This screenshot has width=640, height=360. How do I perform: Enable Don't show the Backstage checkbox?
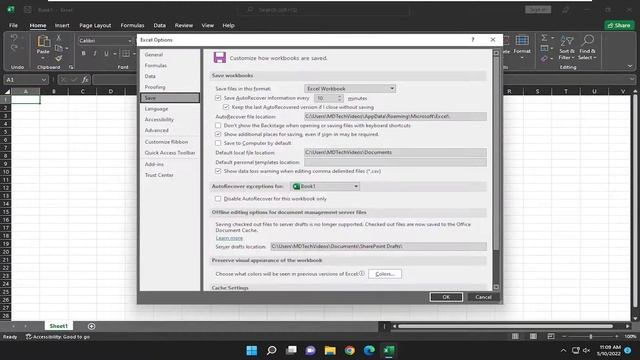218,125
